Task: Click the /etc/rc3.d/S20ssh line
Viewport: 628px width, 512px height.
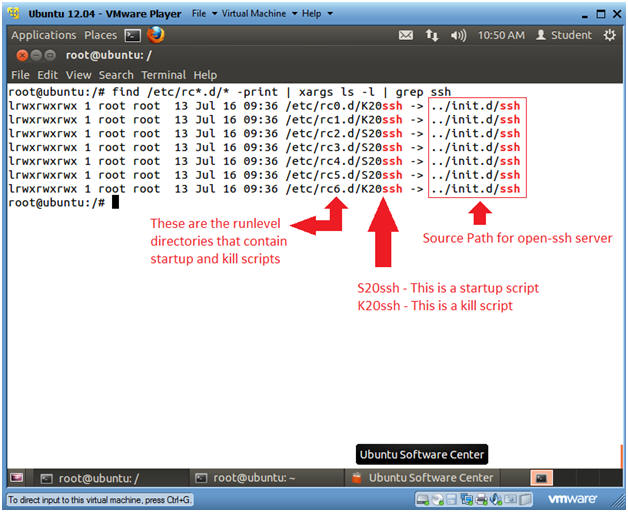Action: [x=264, y=147]
